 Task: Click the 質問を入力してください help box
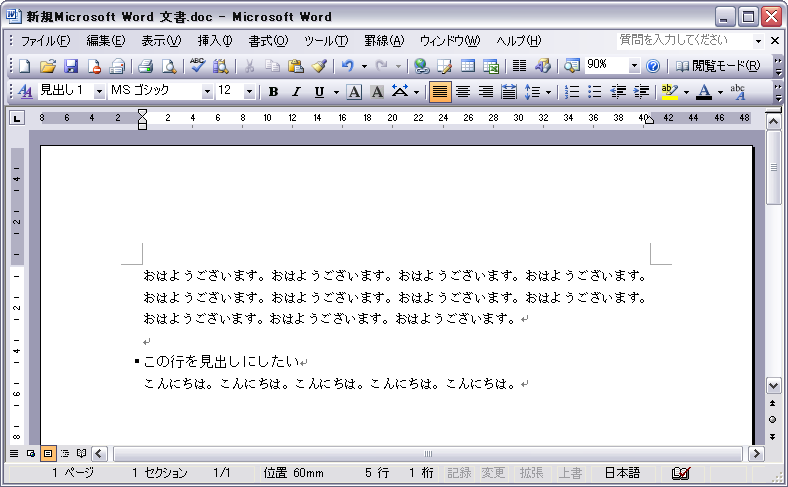tap(684, 41)
